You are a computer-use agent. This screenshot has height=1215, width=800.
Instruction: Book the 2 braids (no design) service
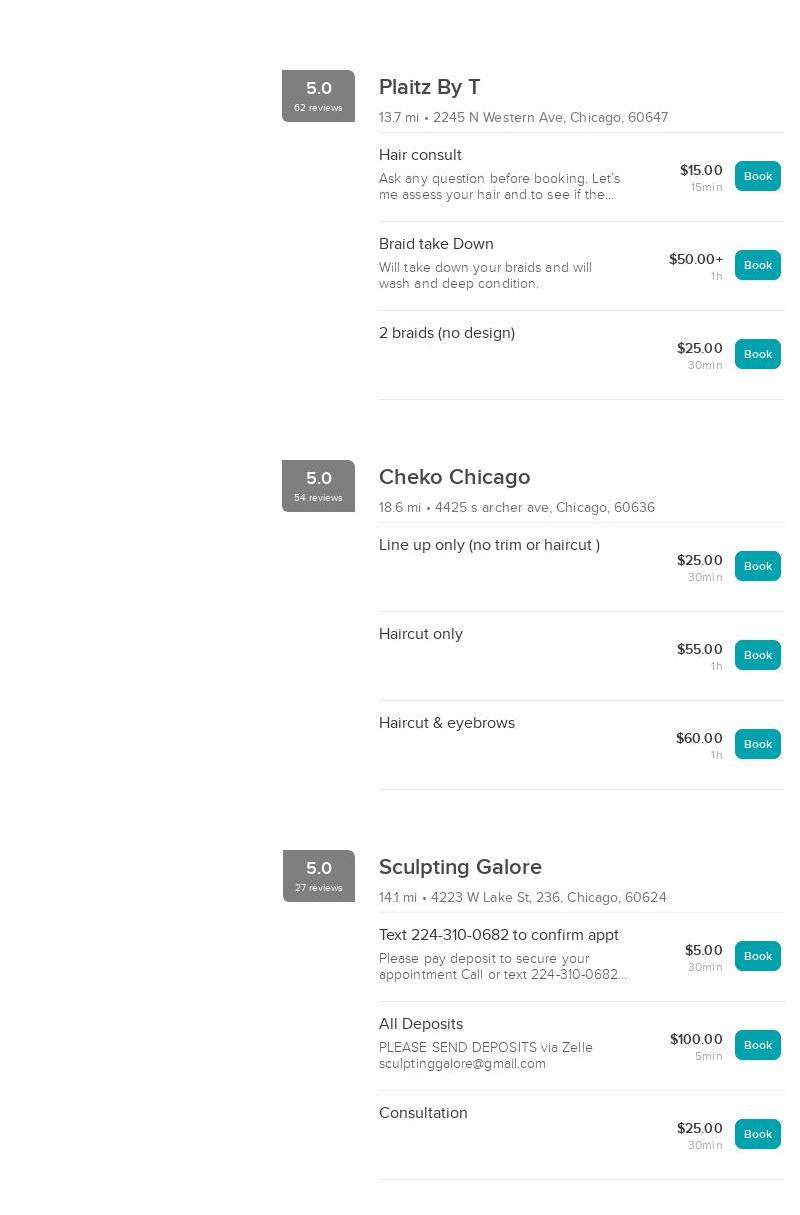tap(757, 354)
